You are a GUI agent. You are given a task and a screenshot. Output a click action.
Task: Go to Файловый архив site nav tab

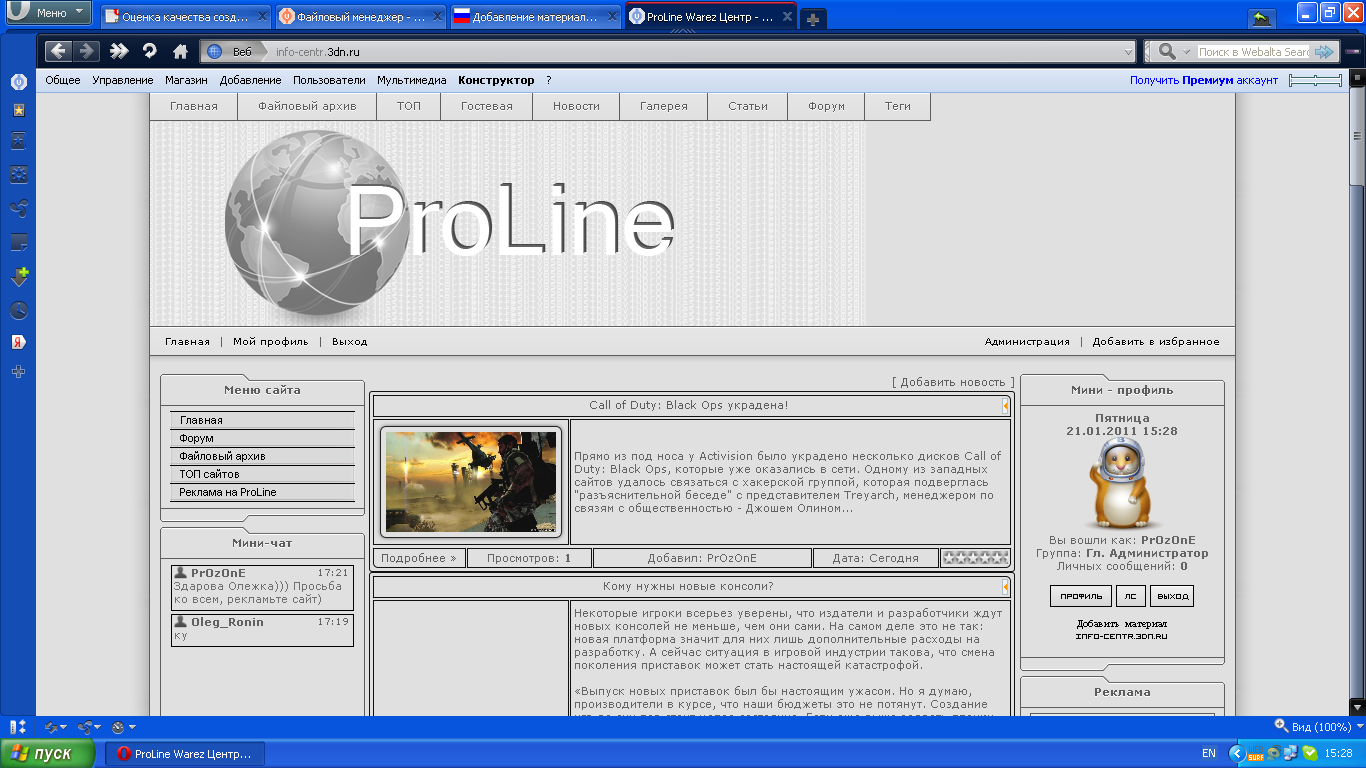(307, 106)
